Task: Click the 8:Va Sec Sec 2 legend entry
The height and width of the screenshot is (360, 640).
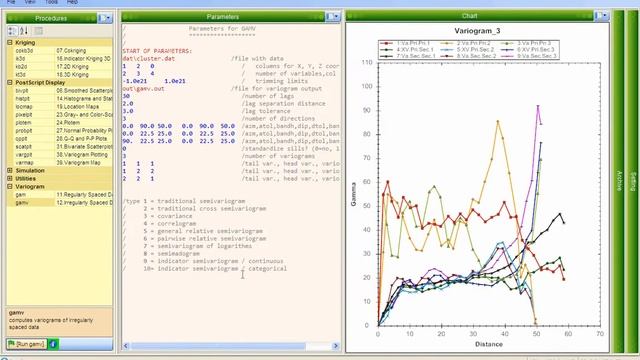Action: tap(469, 56)
